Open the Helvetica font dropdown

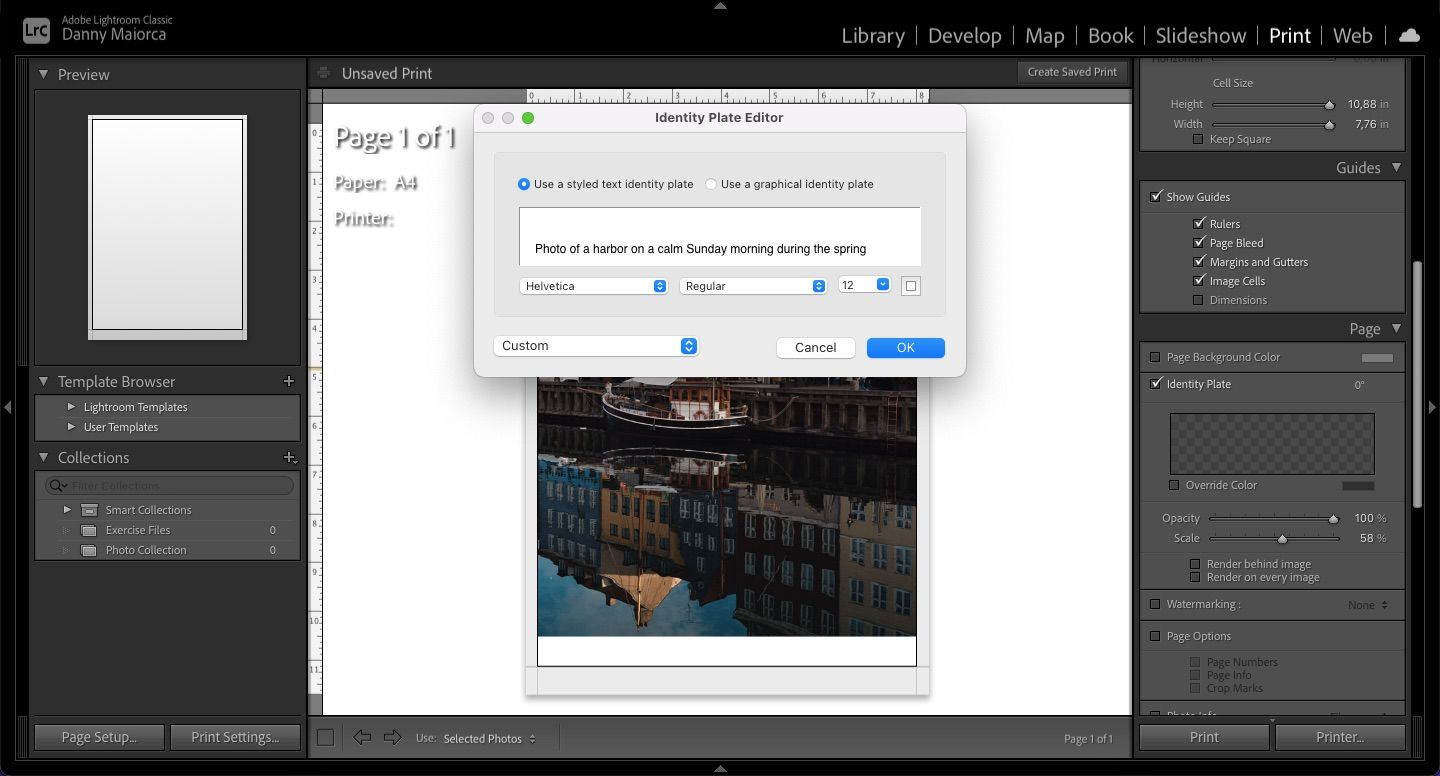point(594,286)
